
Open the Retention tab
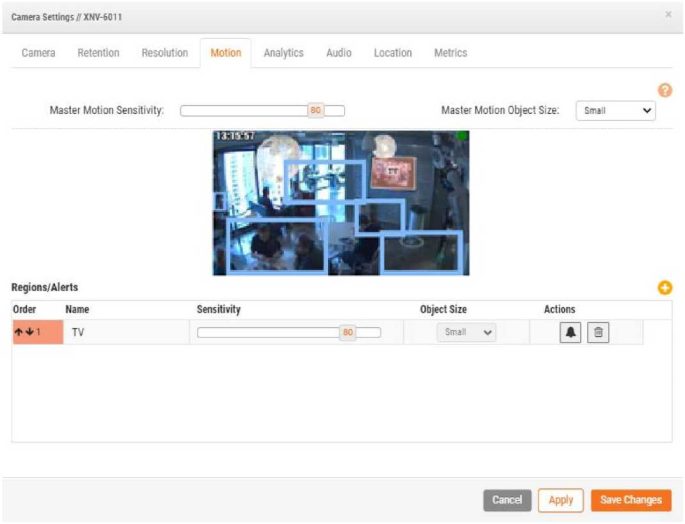(x=98, y=53)
